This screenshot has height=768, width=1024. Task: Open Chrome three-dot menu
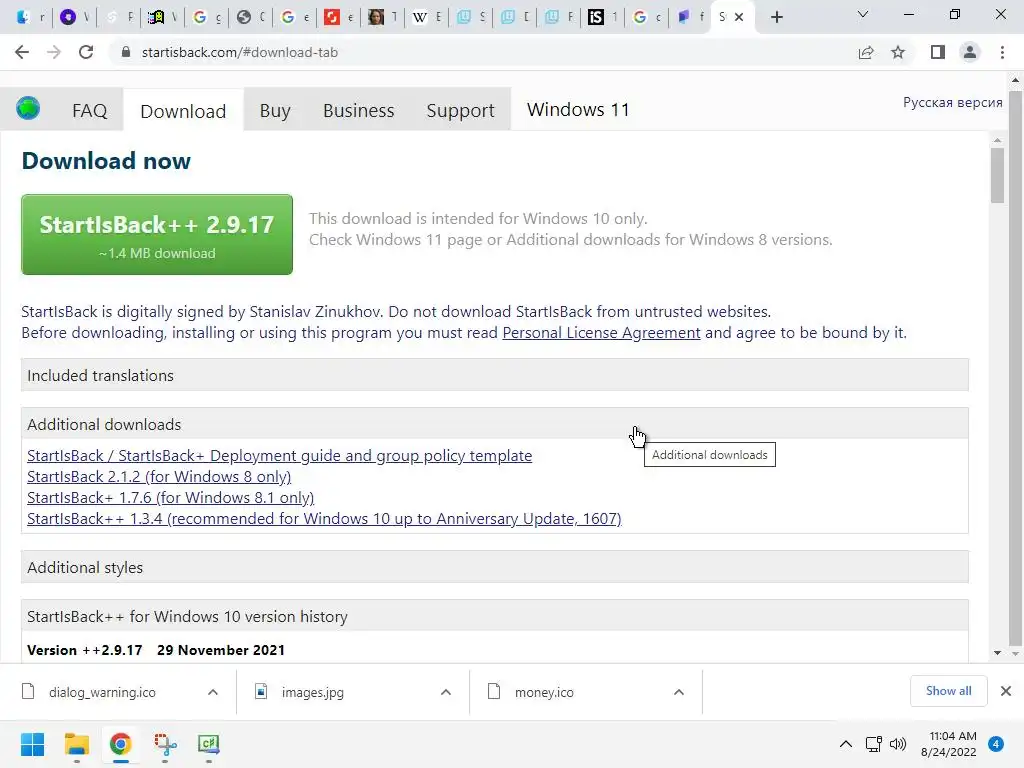point(1002,52)
